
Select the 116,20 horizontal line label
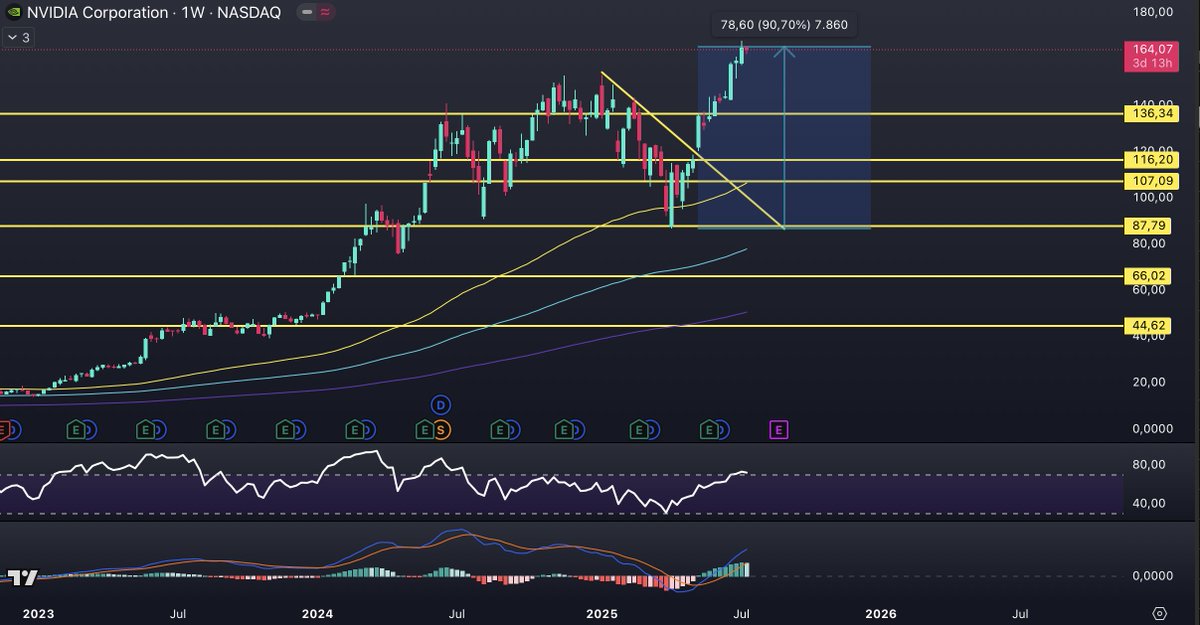click(x=1152, y=159)
